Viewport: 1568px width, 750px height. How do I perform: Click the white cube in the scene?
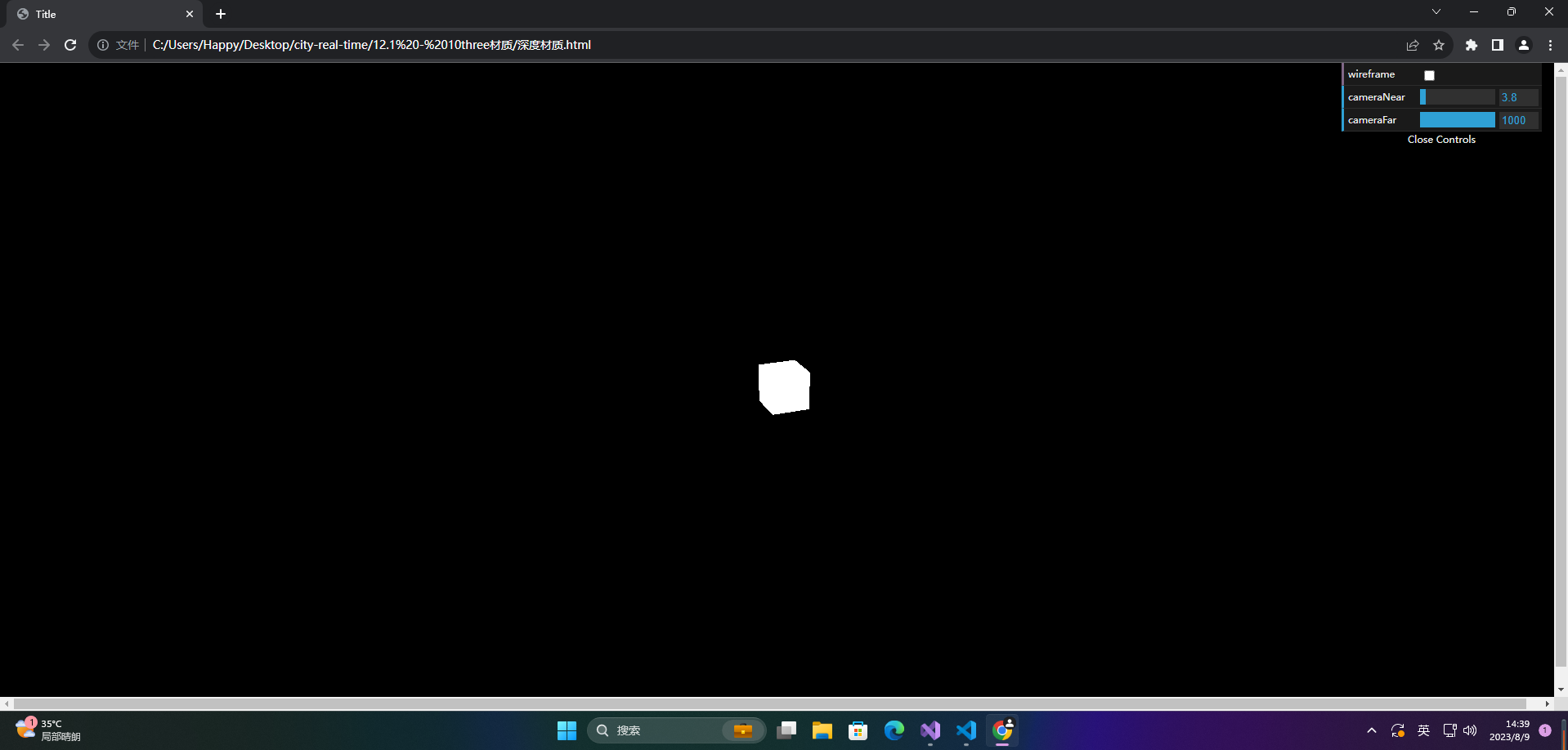coord(784,387)
